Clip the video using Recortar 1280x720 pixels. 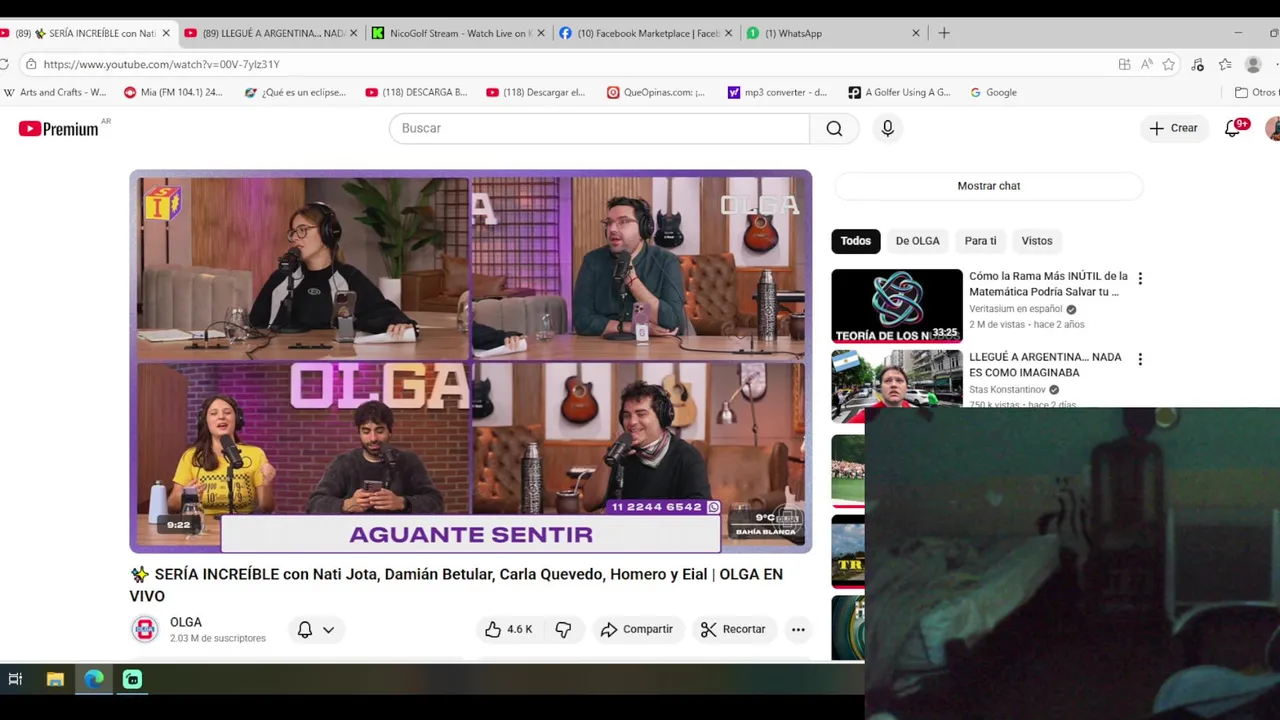click(x=733, y=629)
